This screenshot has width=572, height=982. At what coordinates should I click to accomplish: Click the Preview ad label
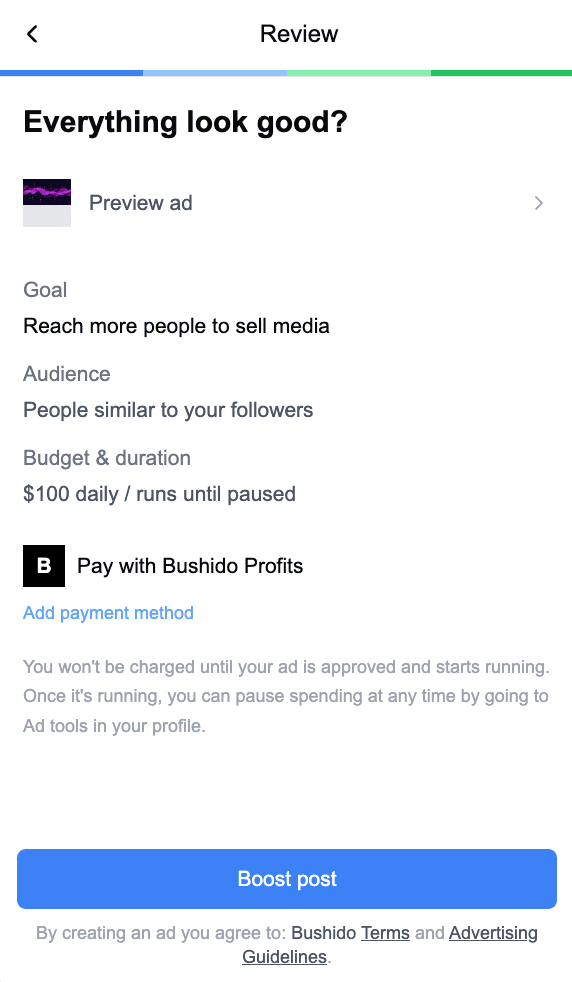pos(141,203)
